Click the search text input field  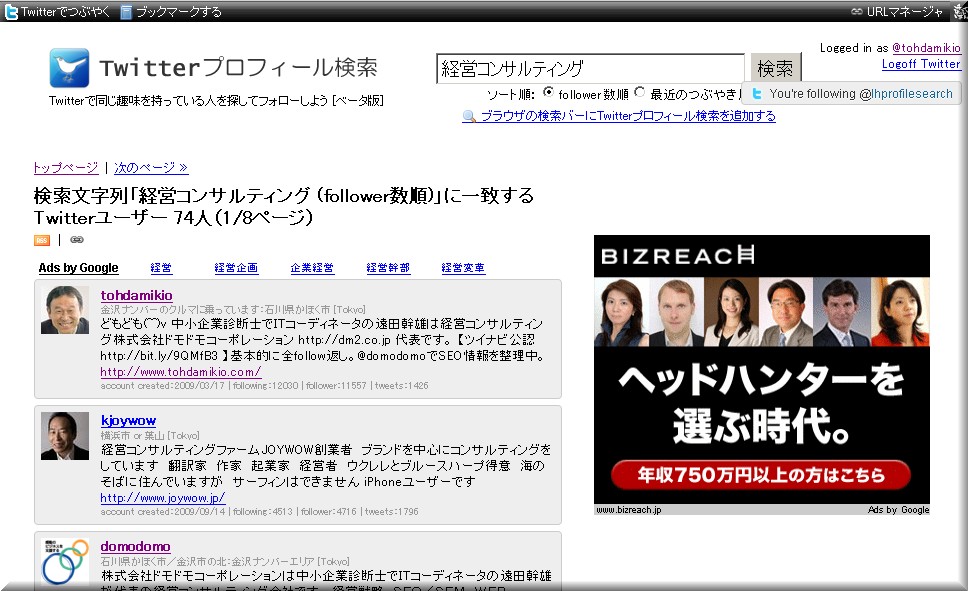click(590, 69)
